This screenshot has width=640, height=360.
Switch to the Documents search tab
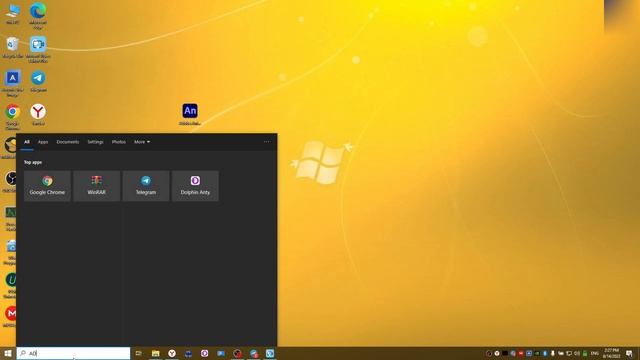[x=68, y=142]
